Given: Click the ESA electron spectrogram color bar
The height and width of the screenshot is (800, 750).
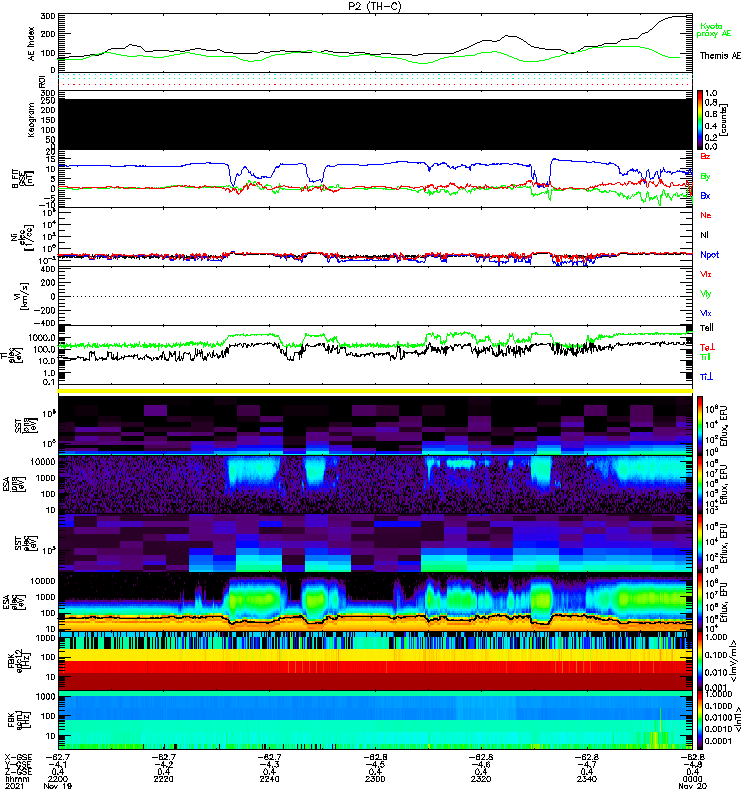Looking at the screenshot, I should [x=700, y=602].
